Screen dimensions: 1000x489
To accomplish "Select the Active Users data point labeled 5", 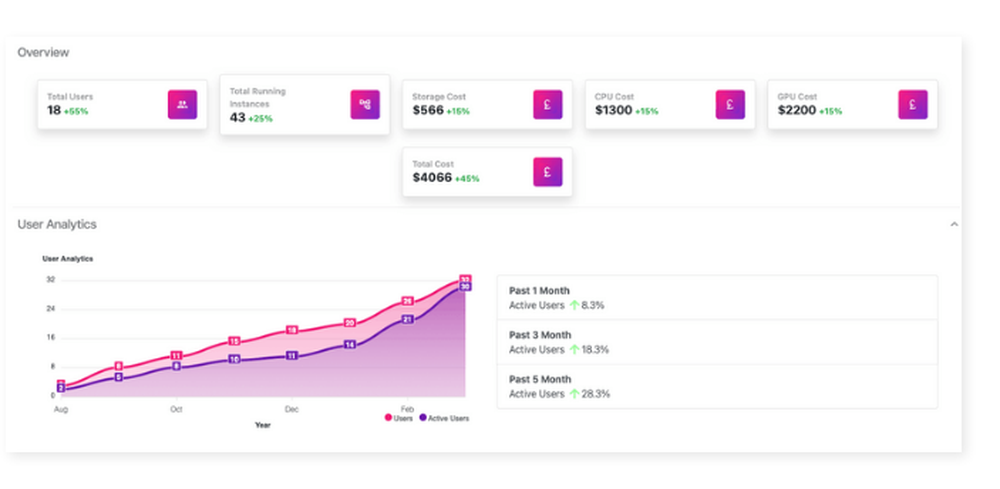I will (x=119, y=377).
